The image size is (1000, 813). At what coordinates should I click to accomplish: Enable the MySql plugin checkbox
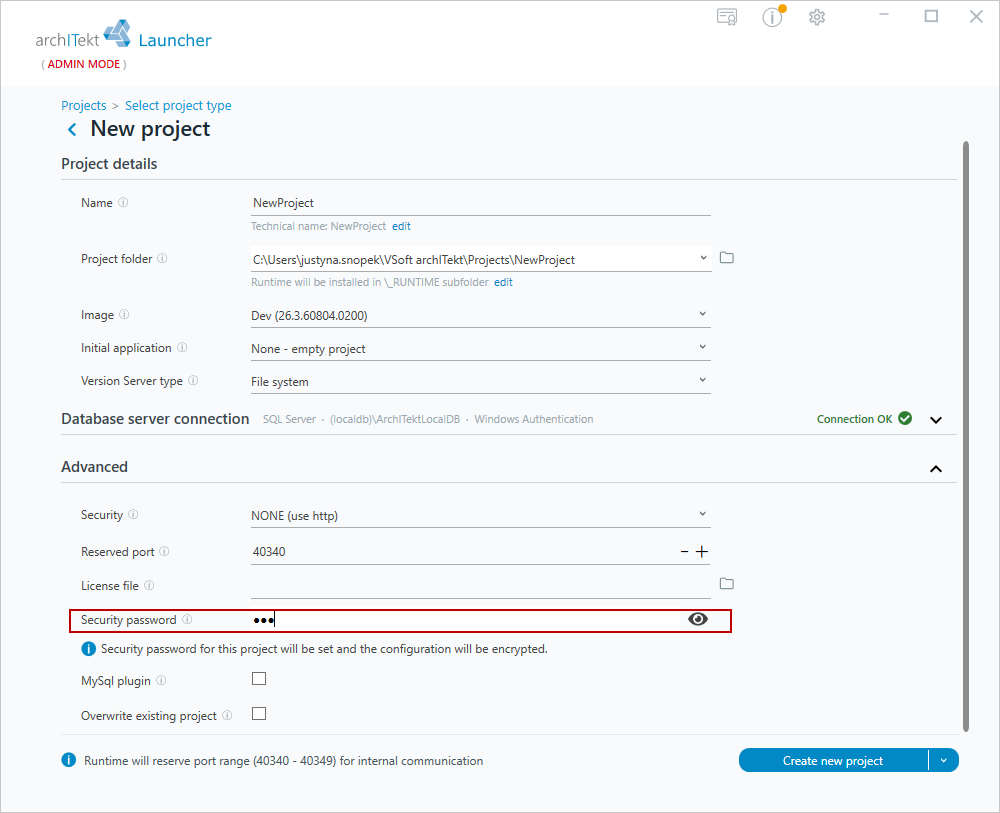click(259, 679)
